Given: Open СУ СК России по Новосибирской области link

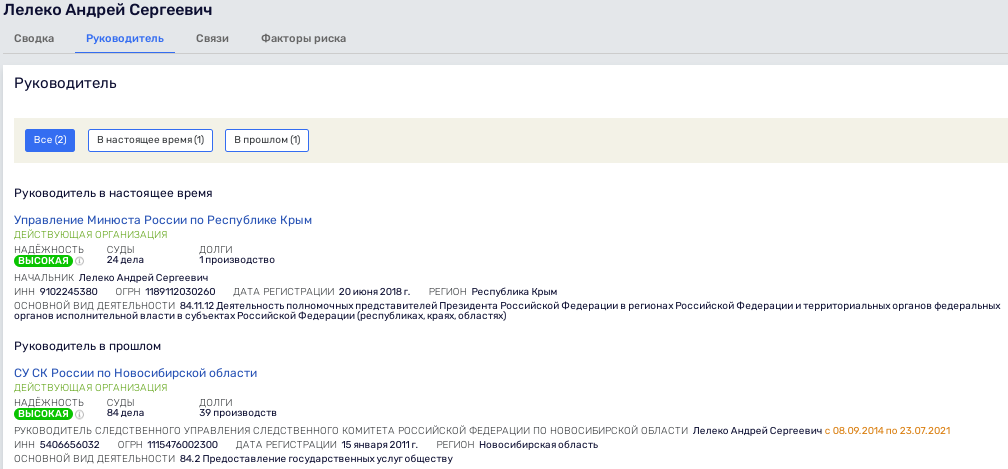Looking at the screenshot, I should point(135,373).
